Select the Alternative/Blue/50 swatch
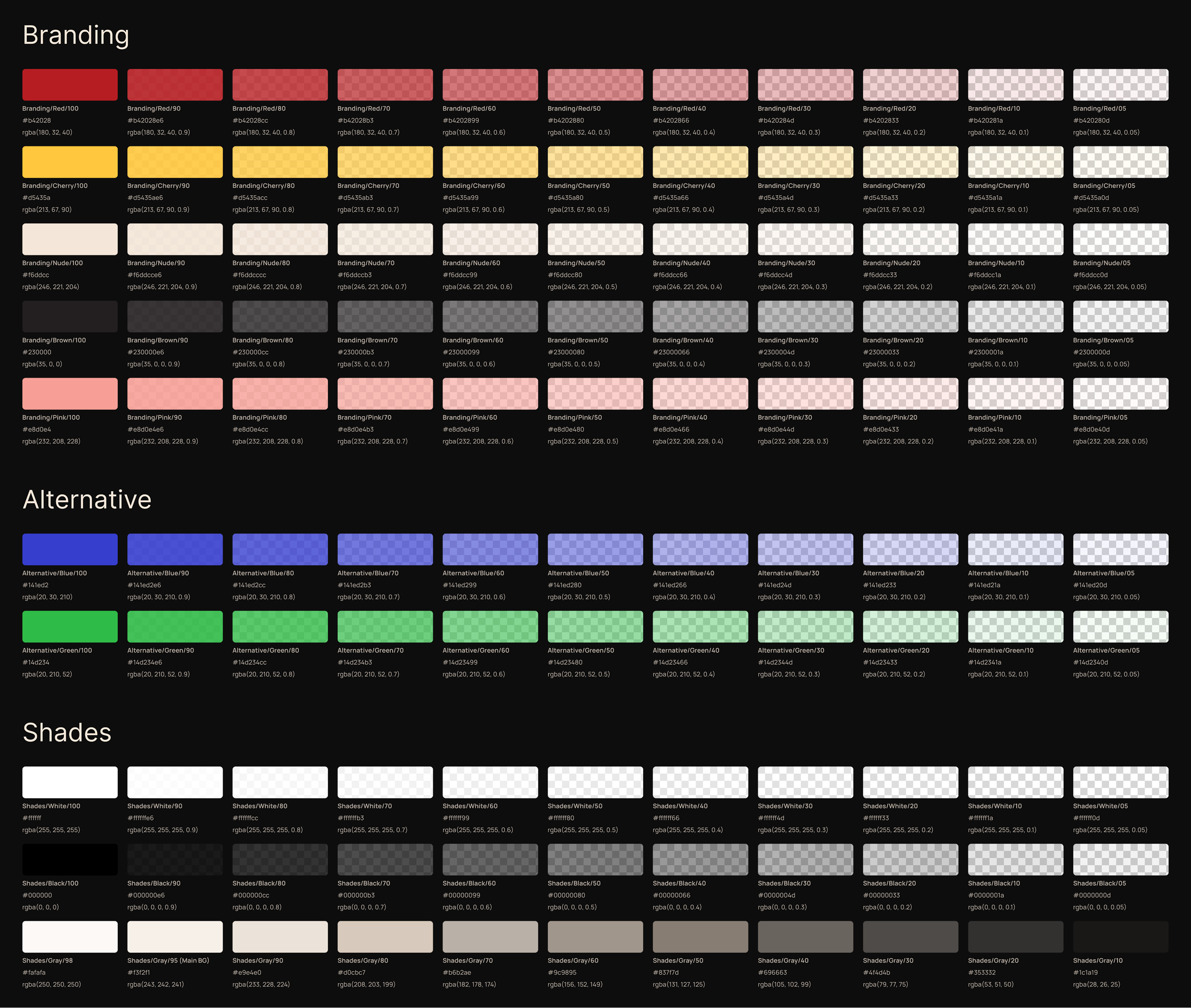1191x1008 pixels. click(x=595, y=549)
